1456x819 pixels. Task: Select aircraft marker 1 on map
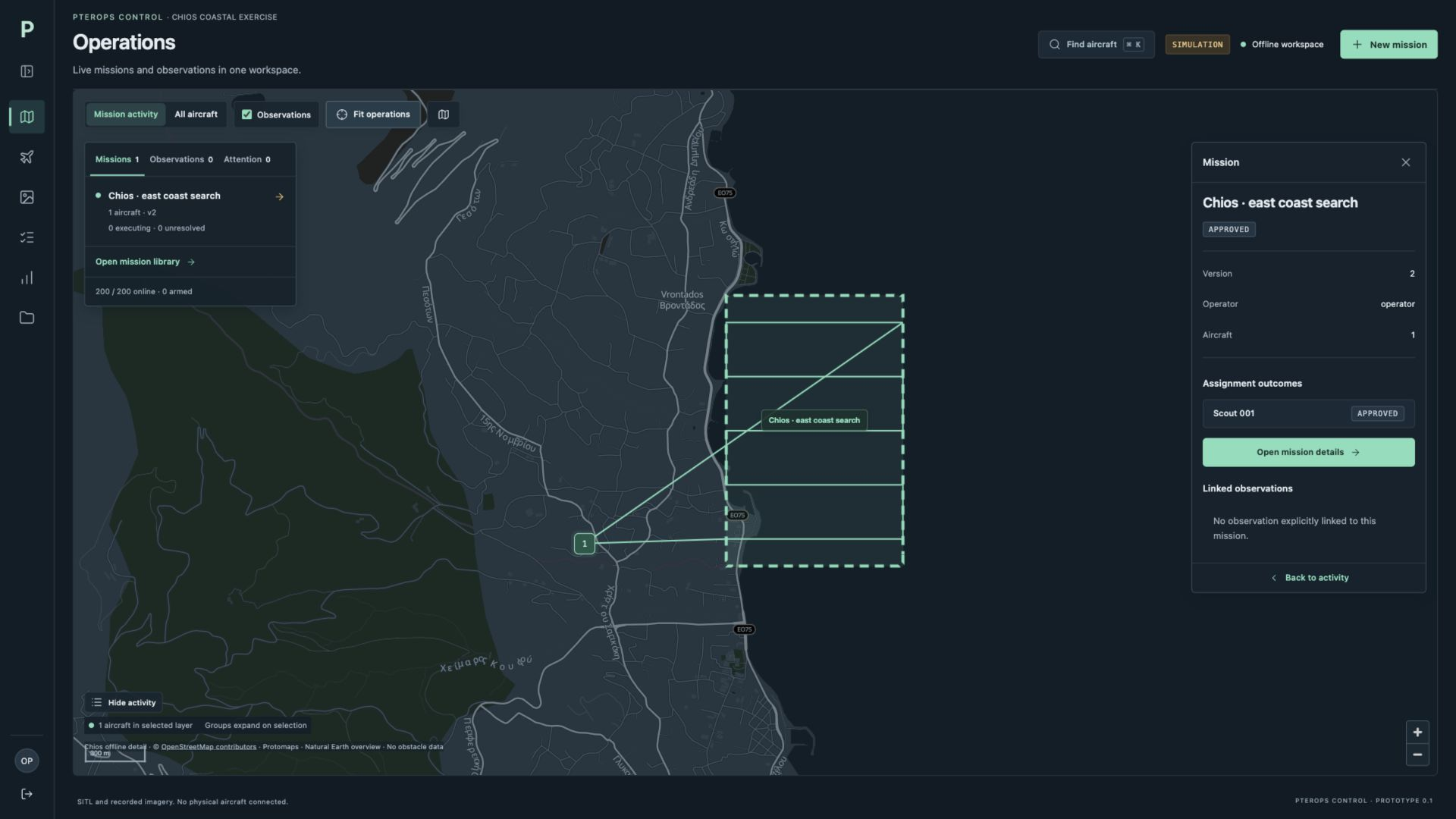pos(585,544)
